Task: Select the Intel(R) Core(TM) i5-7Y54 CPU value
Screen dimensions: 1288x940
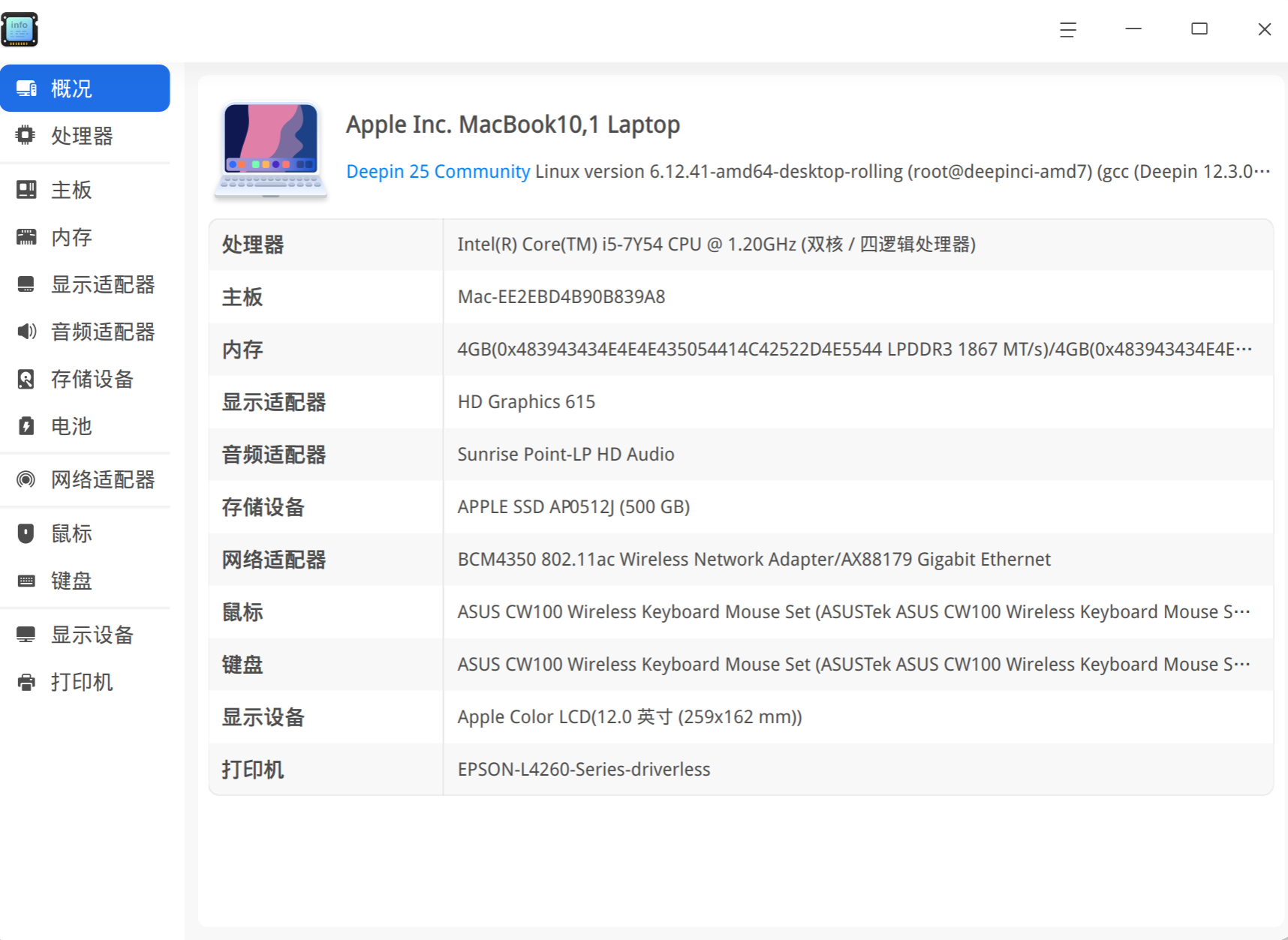Action: 716,245
